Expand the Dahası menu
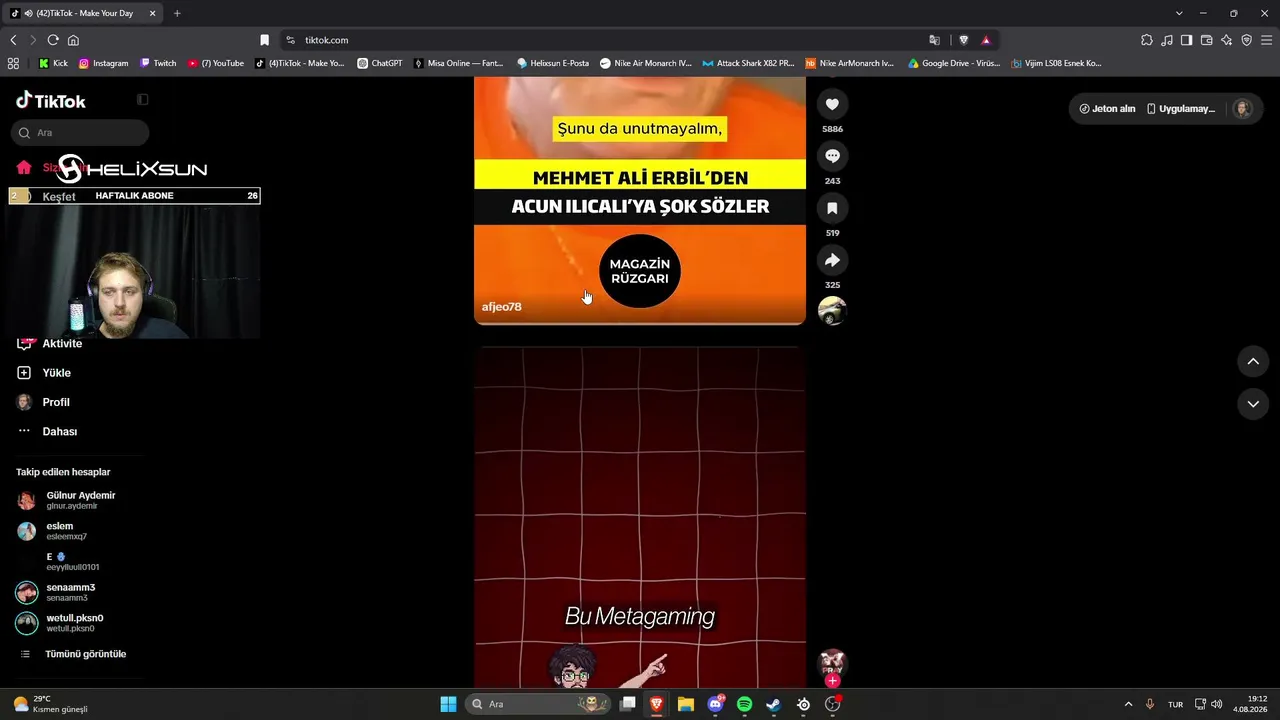 point(59,431)
